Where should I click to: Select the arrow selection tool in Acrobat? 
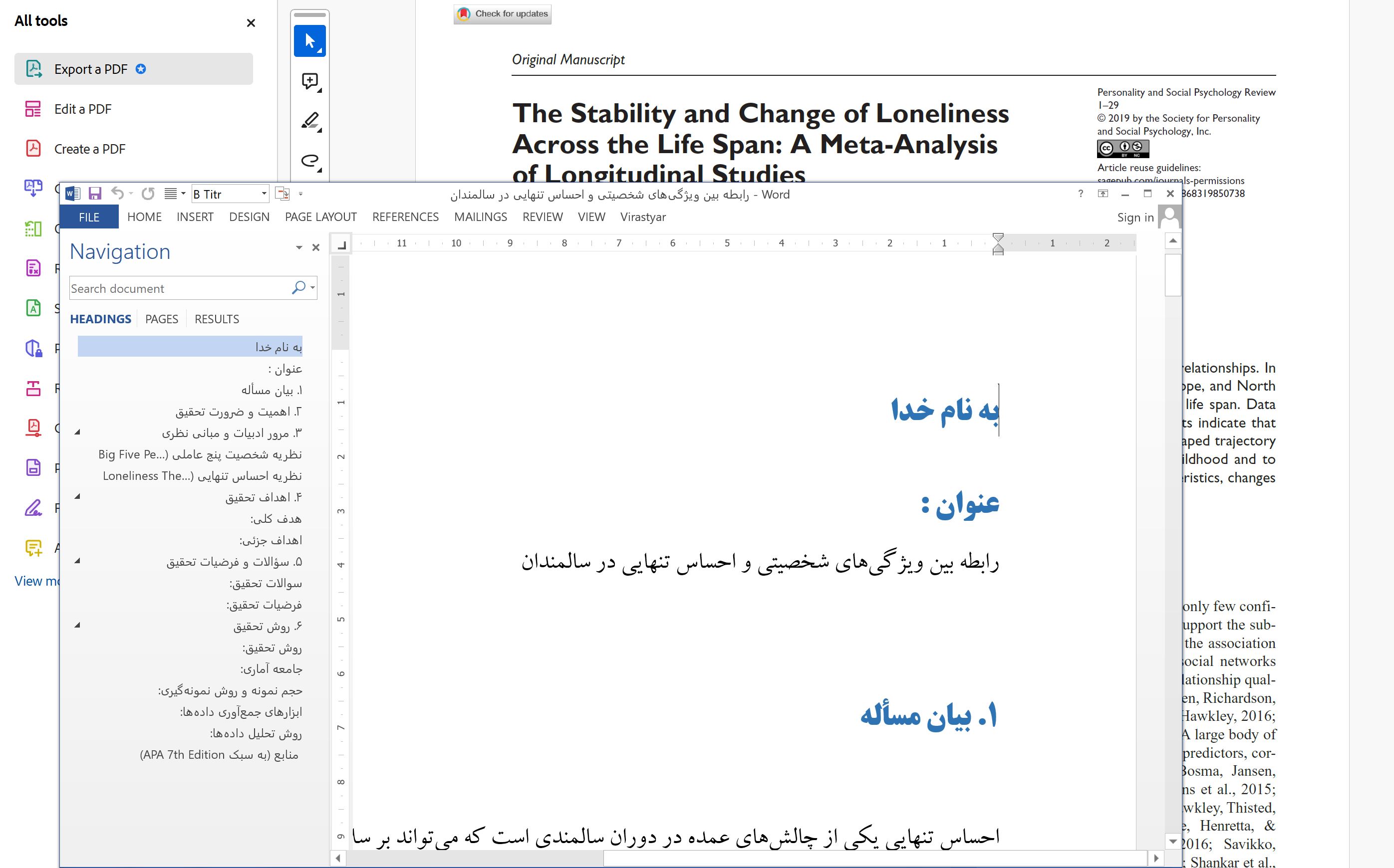point(309,41)
